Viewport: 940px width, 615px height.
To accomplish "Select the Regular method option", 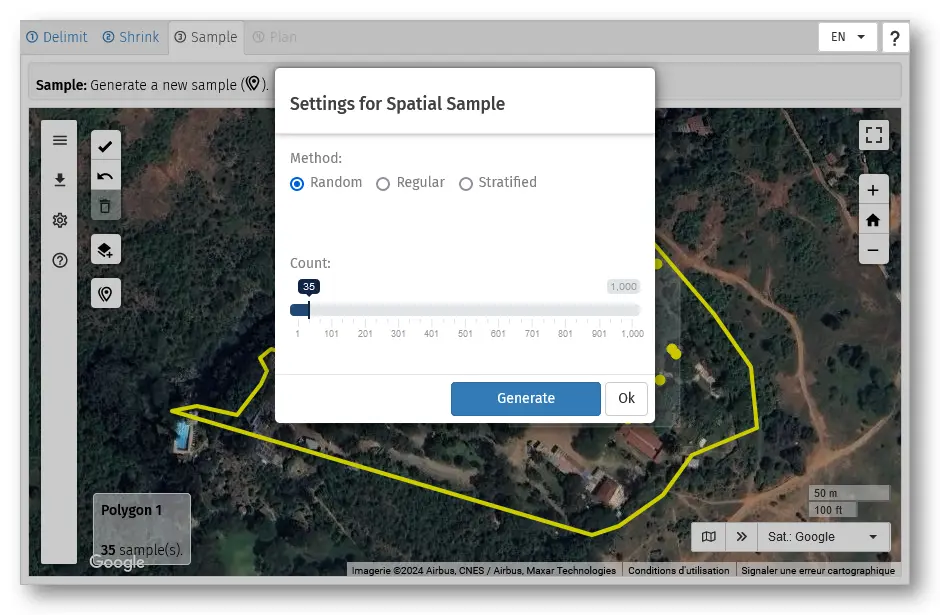I will (x=383, y=184).
